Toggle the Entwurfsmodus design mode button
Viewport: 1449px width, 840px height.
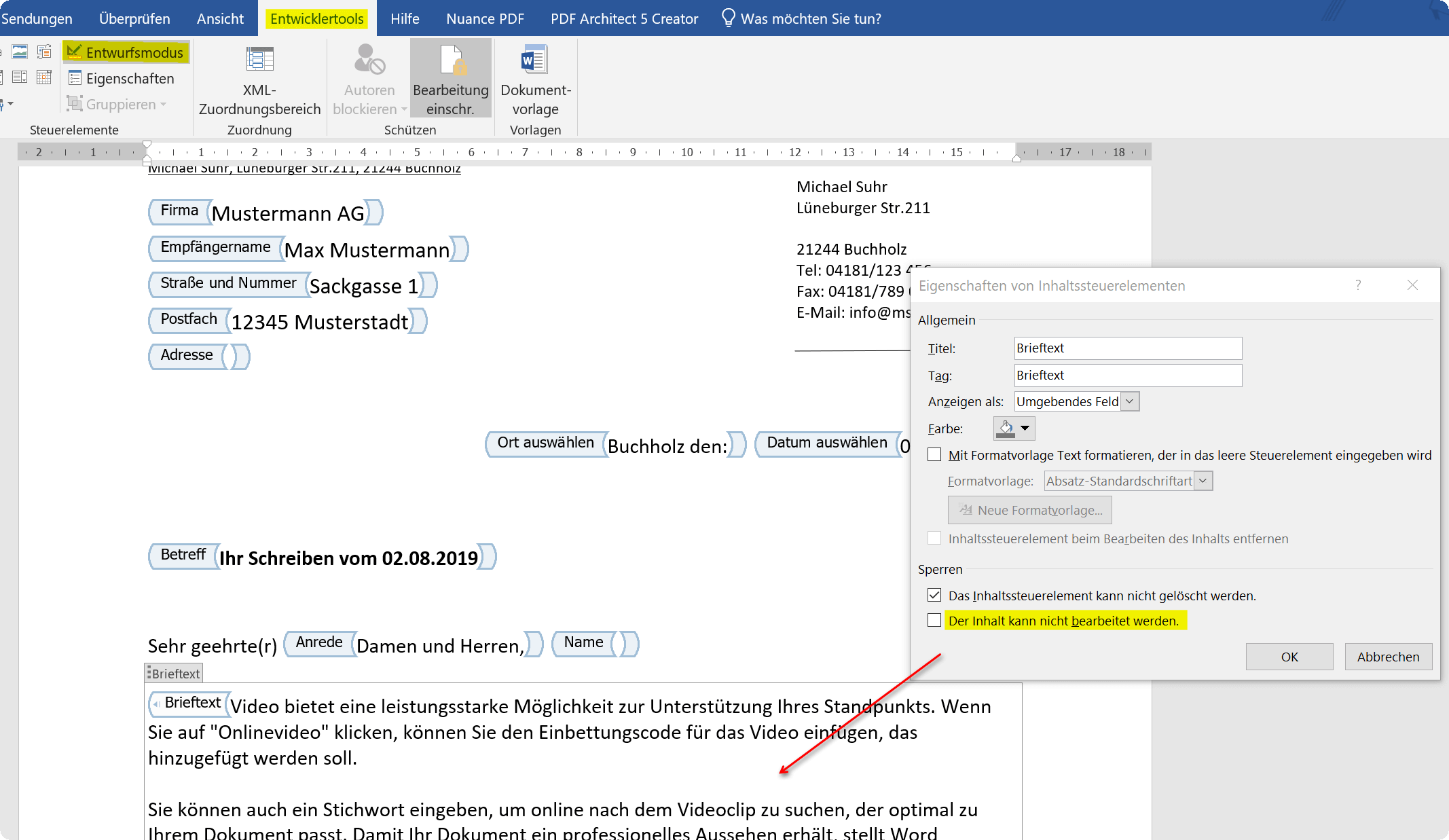pyautogui.click(x=126, y=52)
